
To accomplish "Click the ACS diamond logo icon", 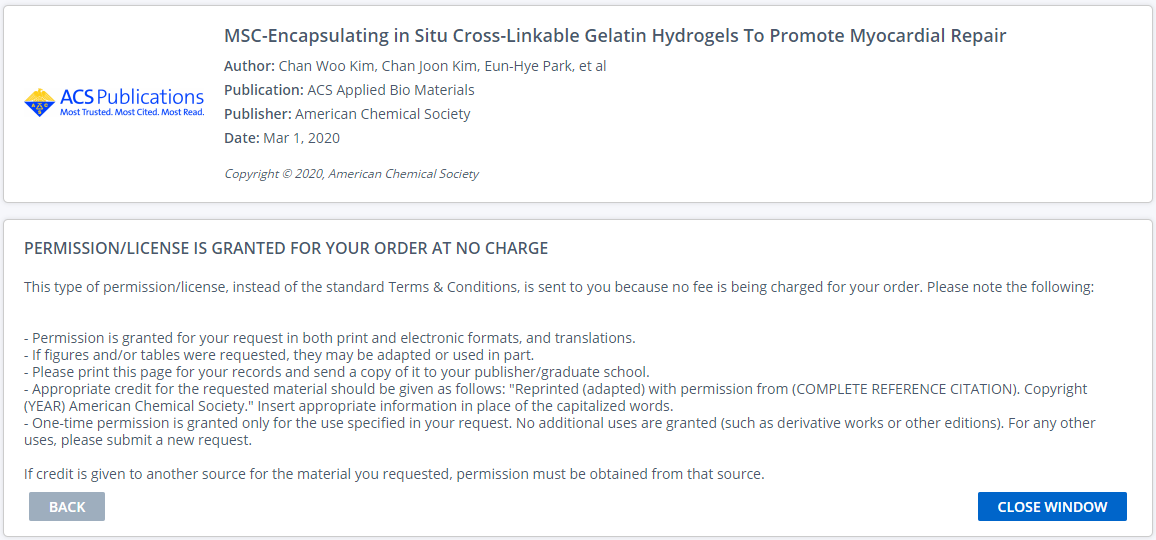I will click(40, 102).
